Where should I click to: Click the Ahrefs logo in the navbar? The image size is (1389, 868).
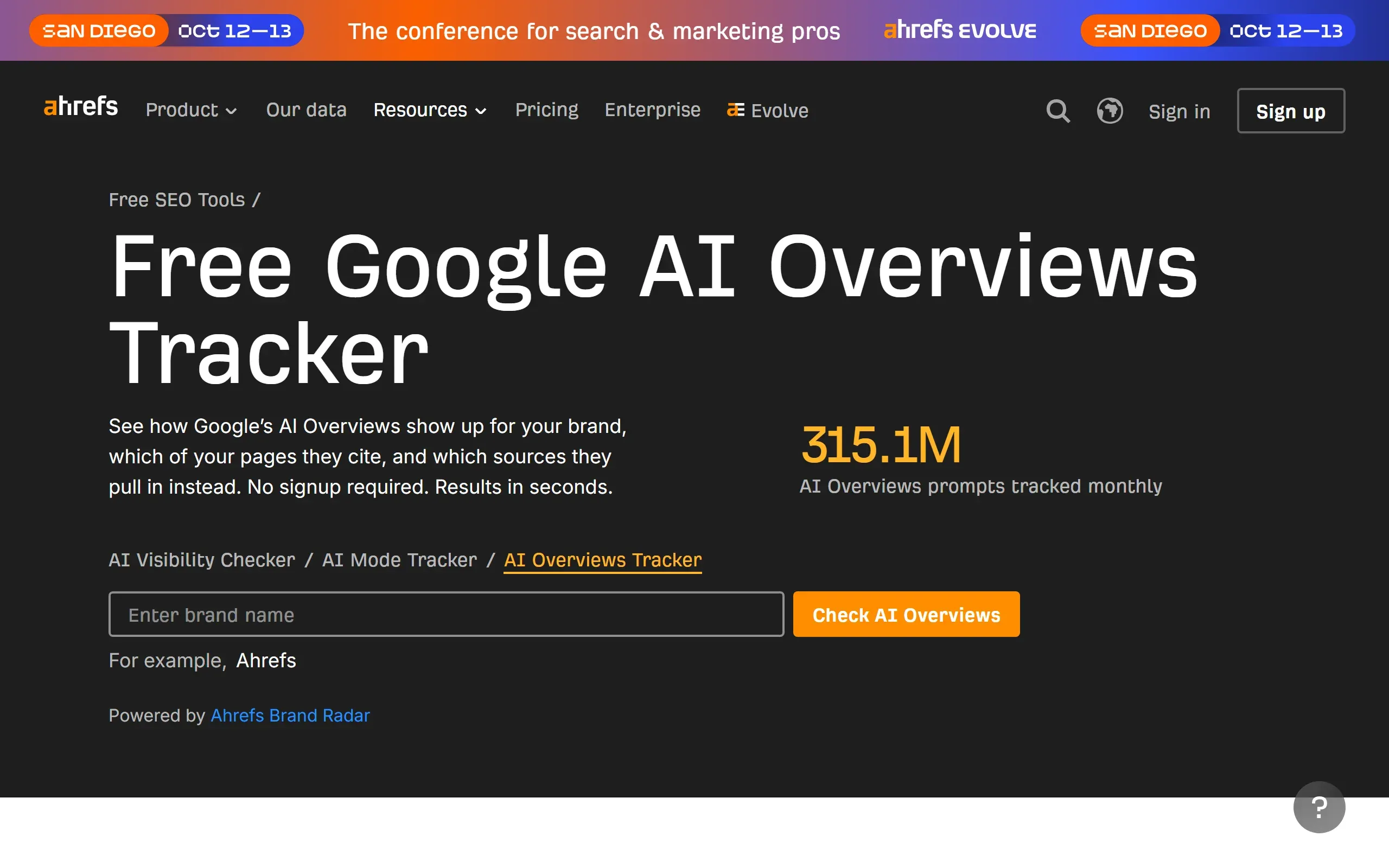tap(81, 107)
